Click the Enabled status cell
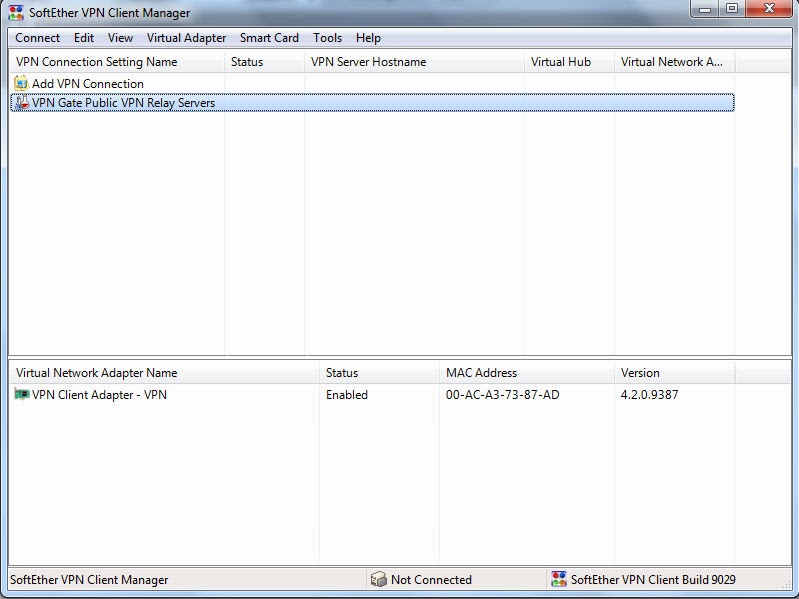Image resolution: width=799 pixels, height=599 pixels. pyautogui.click(x=347, y=395)
